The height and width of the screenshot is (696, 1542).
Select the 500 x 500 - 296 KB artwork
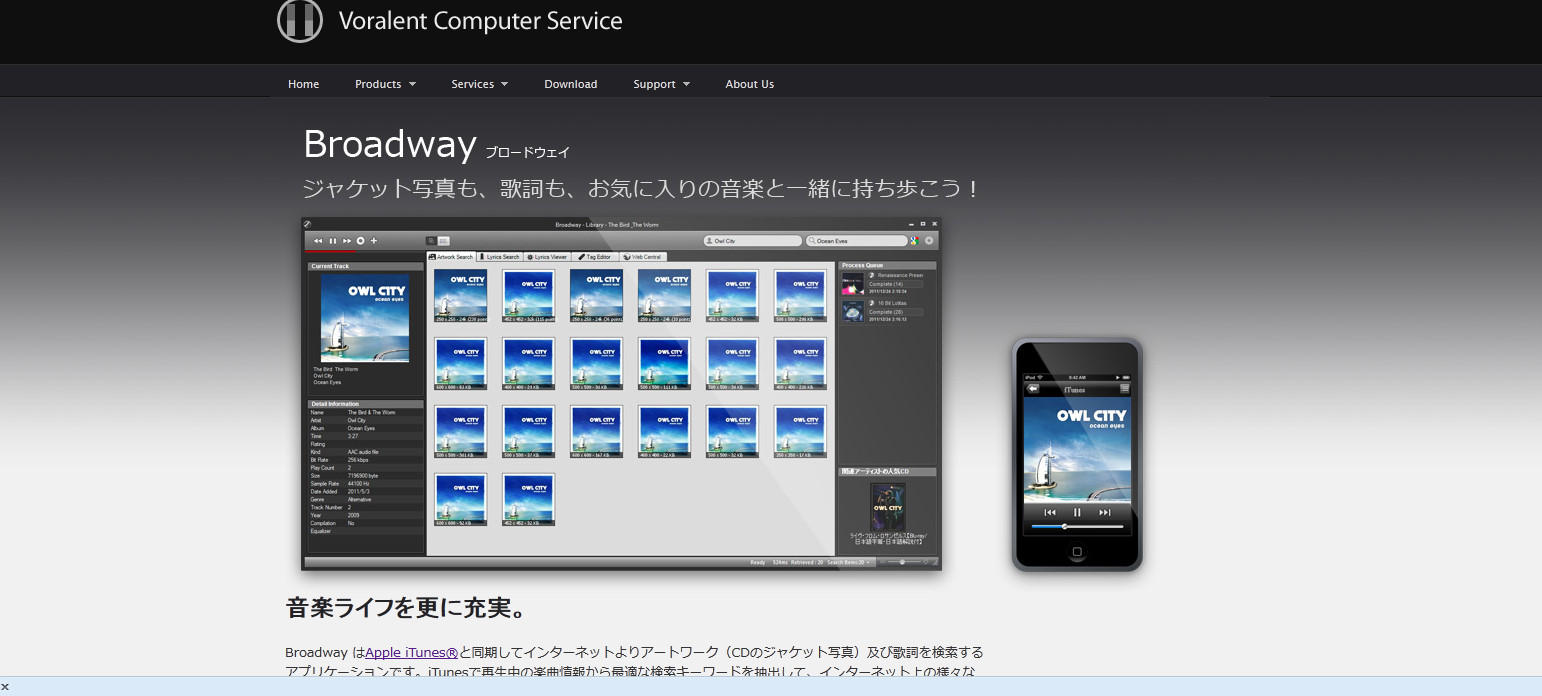(x=802, y=296)
